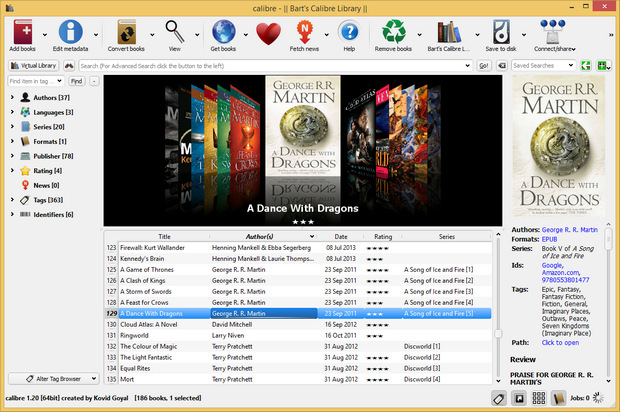Collapse all tags with minus button
Screen dimensions: 620x412
(94, 81)
